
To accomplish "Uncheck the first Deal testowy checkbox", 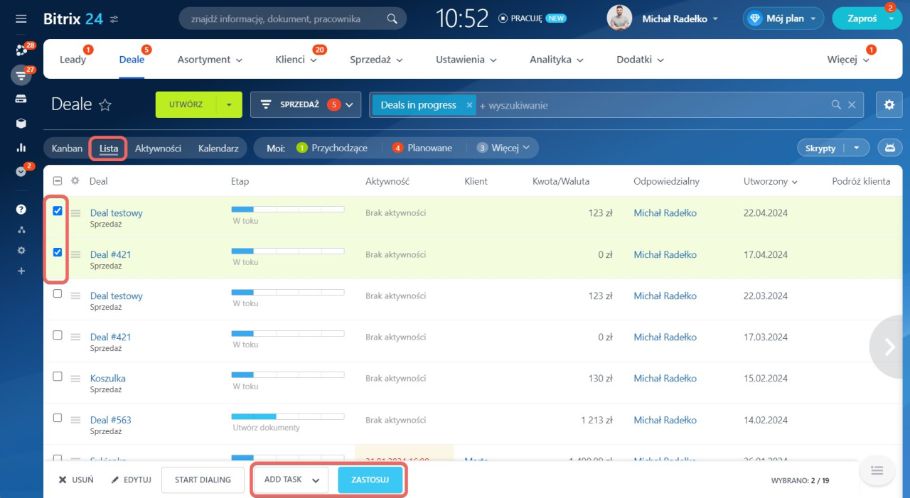I will [x=57, y=211].
